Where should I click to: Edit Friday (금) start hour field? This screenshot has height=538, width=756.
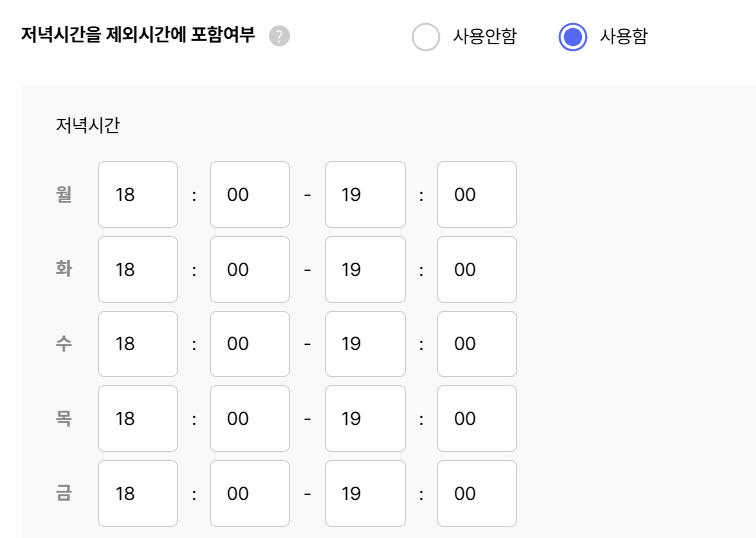tap(138, 494)
